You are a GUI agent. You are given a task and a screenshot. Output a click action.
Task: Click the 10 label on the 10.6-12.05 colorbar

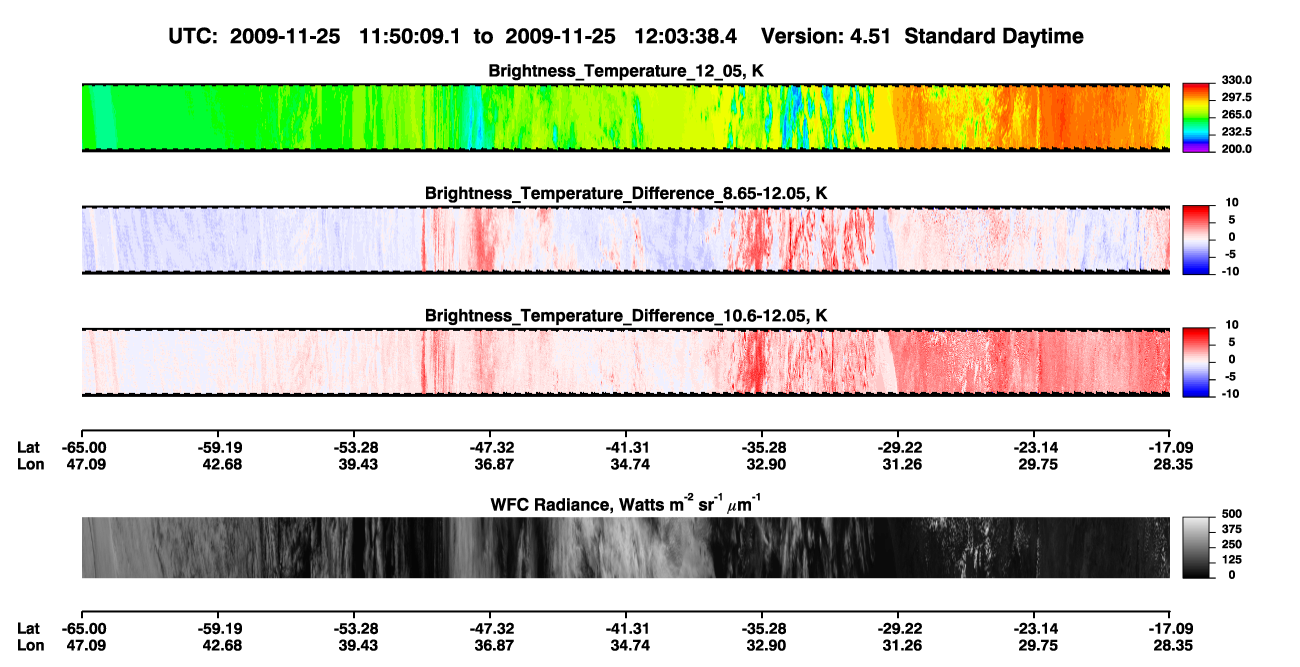(1233, 324)
